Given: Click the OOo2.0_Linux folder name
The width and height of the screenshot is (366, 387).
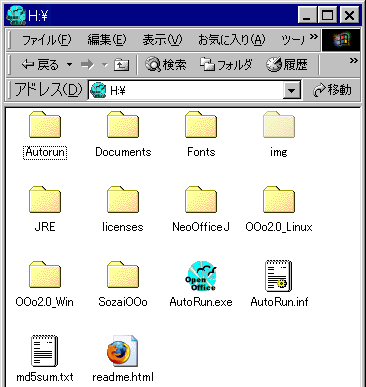Looking at the screenshot, I should click(x=279, y=227).
